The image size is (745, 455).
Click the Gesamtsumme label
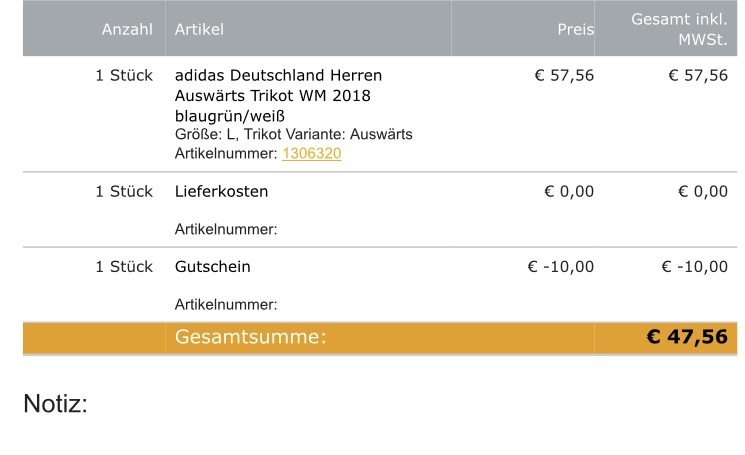tap(250, 338)
